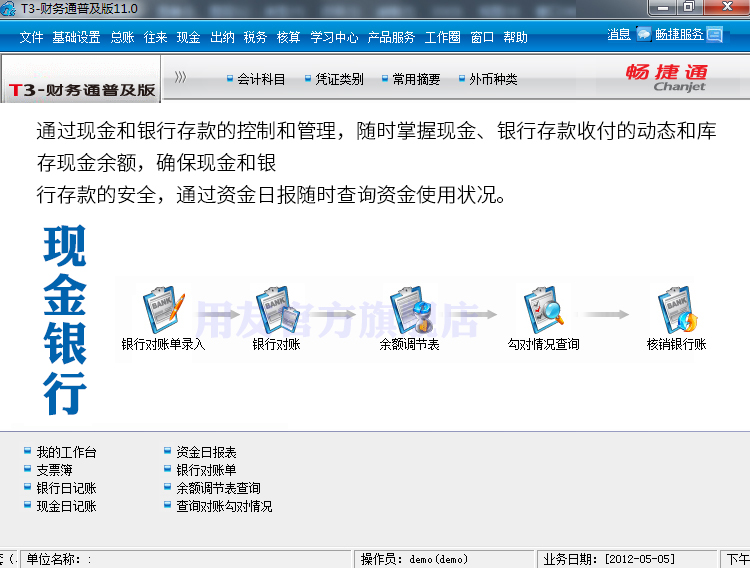Open the 文件 menu

coord(32,37)
